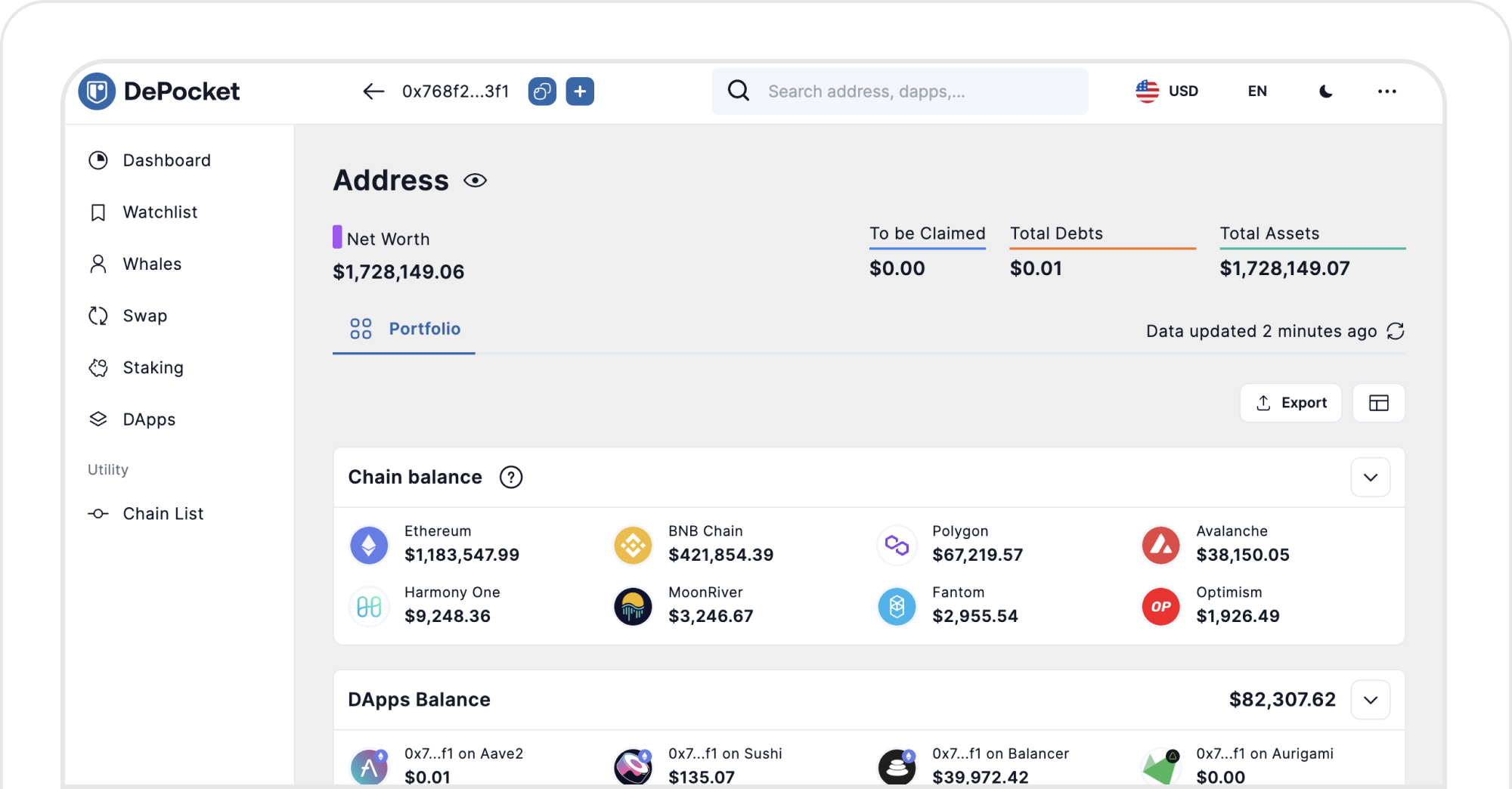
Task: Select the Portfolio tab
Action: (x=404, y=329)
